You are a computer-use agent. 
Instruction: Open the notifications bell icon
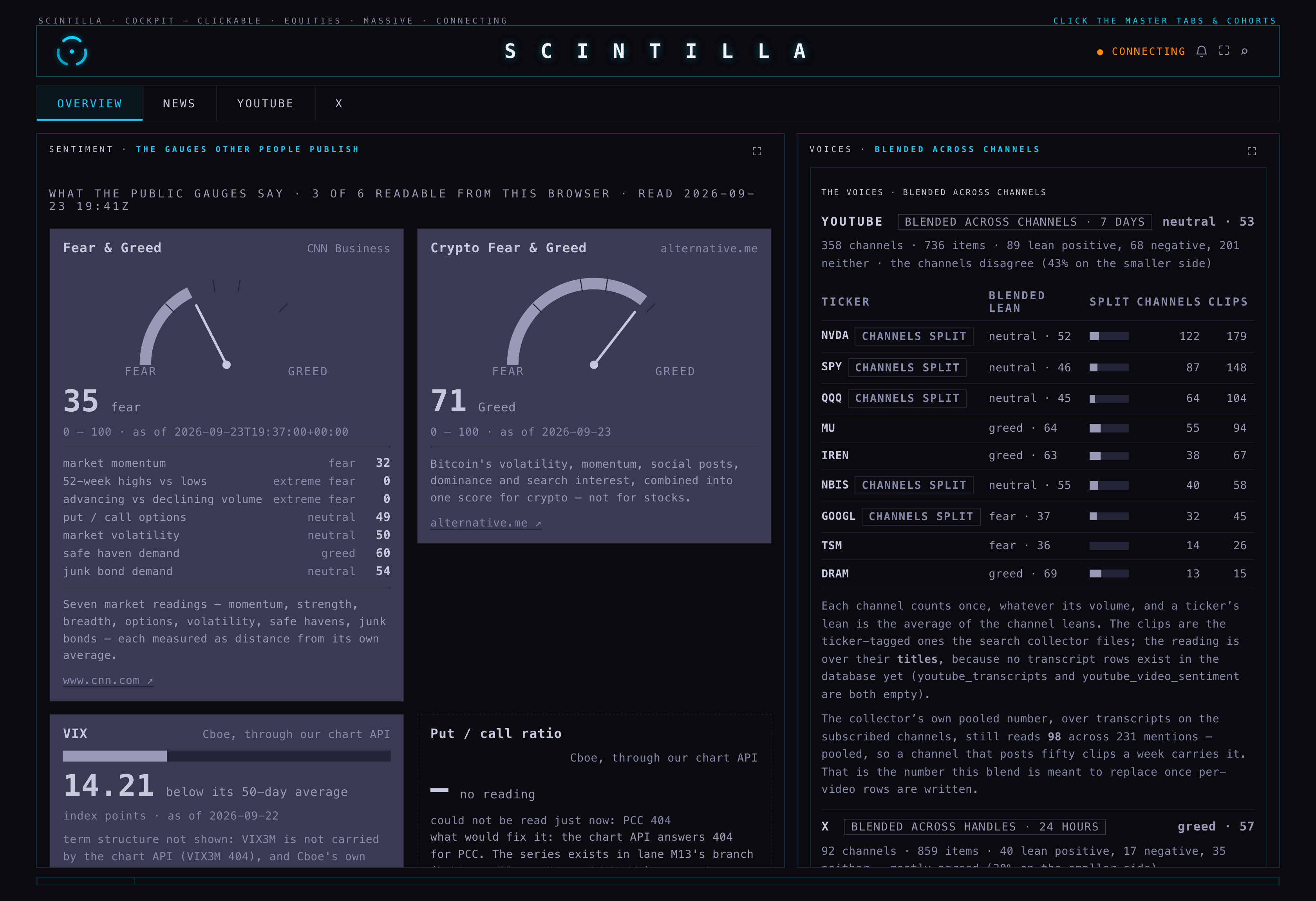pos(1202,52)
